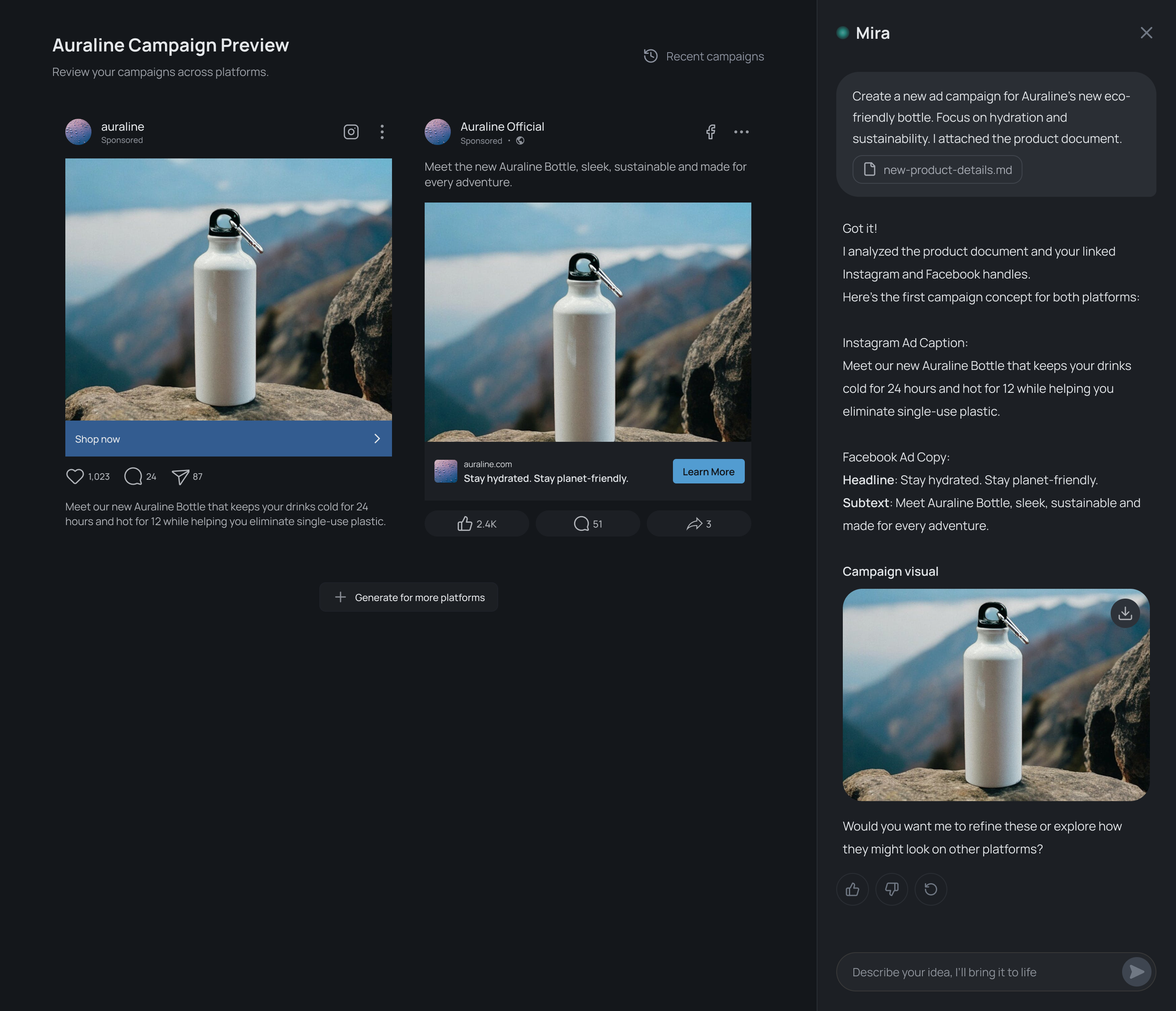
Task: Click the Learn More button
Action: [708, 471]
